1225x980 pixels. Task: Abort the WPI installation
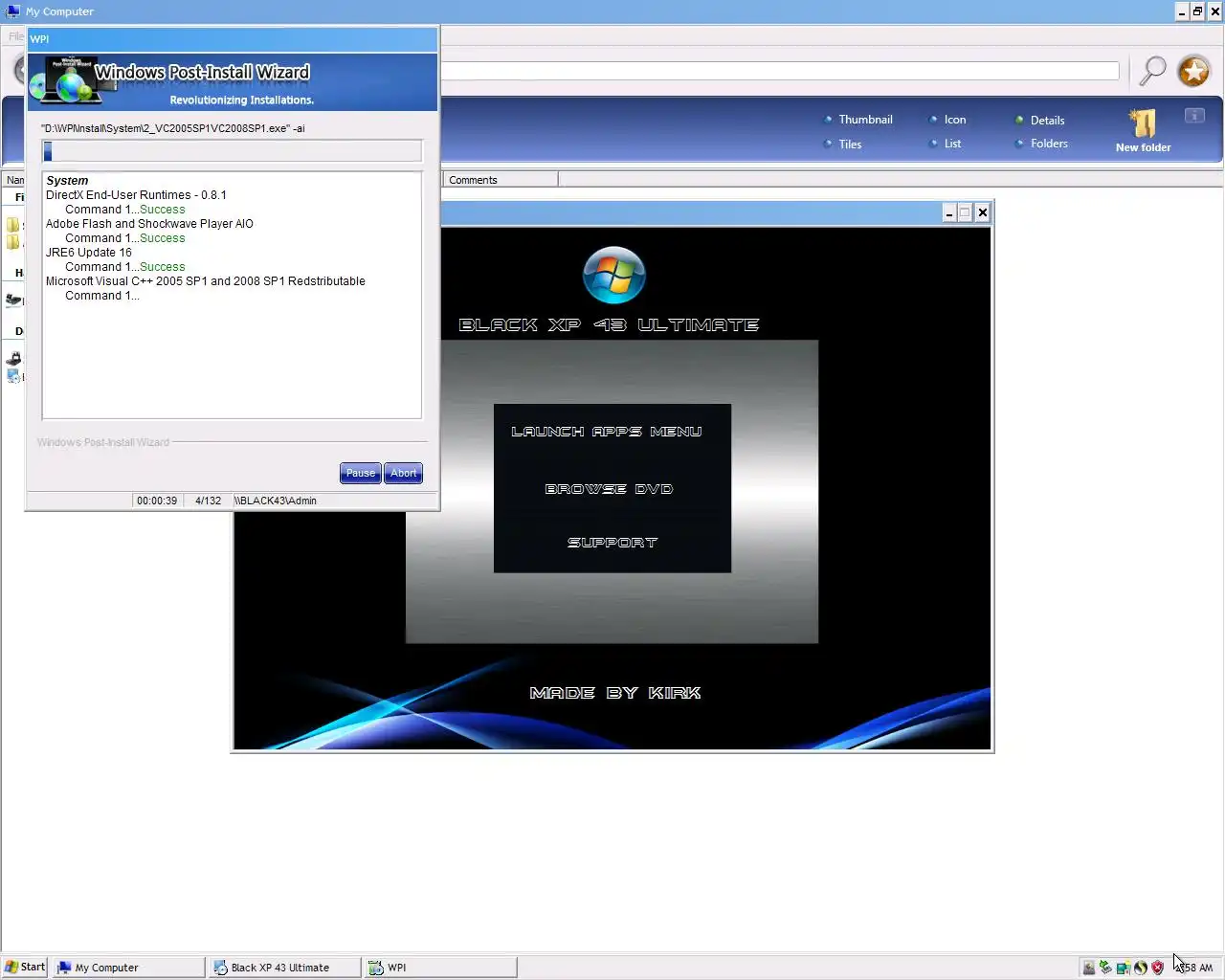point(403,473)
